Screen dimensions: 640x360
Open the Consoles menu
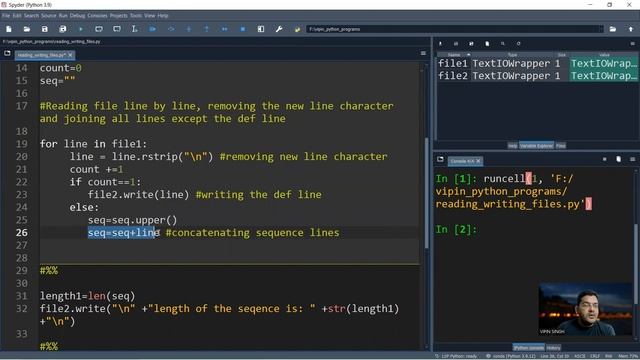tap(97, 16)
